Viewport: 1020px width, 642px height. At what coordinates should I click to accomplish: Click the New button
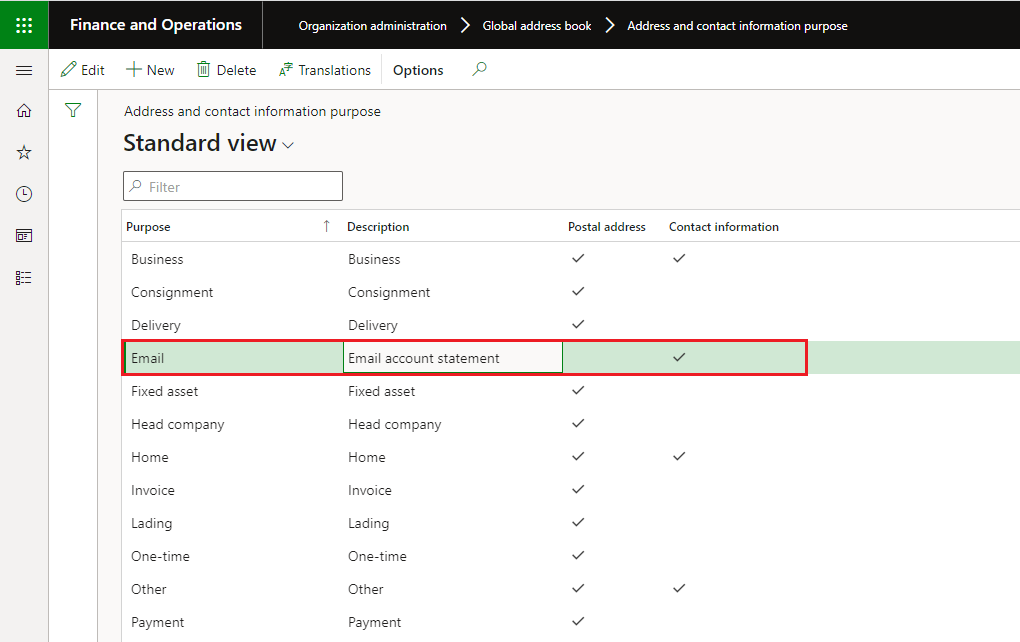pyautogui.click(x=150, y=70)
